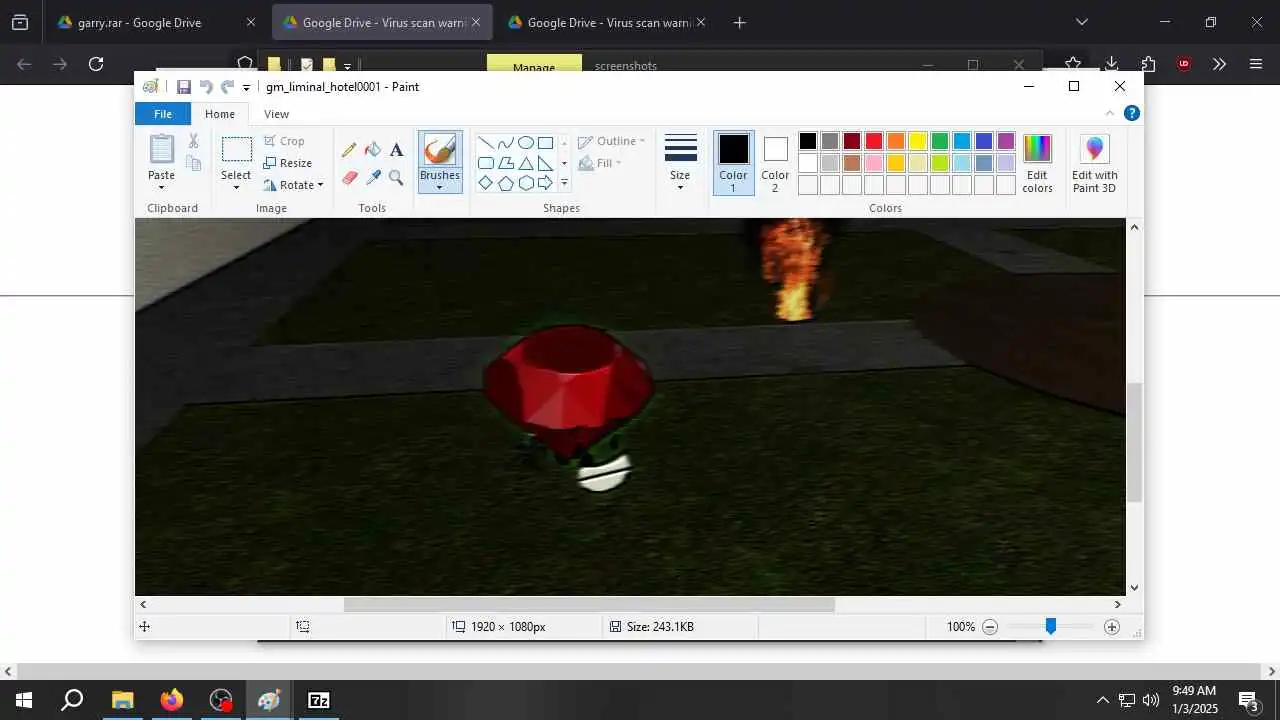Choose the Curve shape
The height and width of the screenshot is (720, 1280).
click(x=505, y=143)
